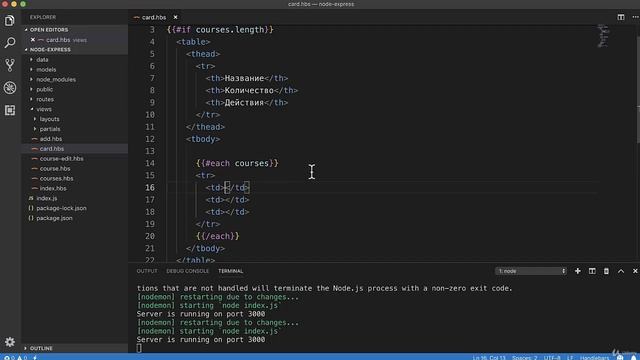The width and height of the screenshot is (640, 360).
Task: Expand the node_modules folder
Action: click(x=56, y=80)
